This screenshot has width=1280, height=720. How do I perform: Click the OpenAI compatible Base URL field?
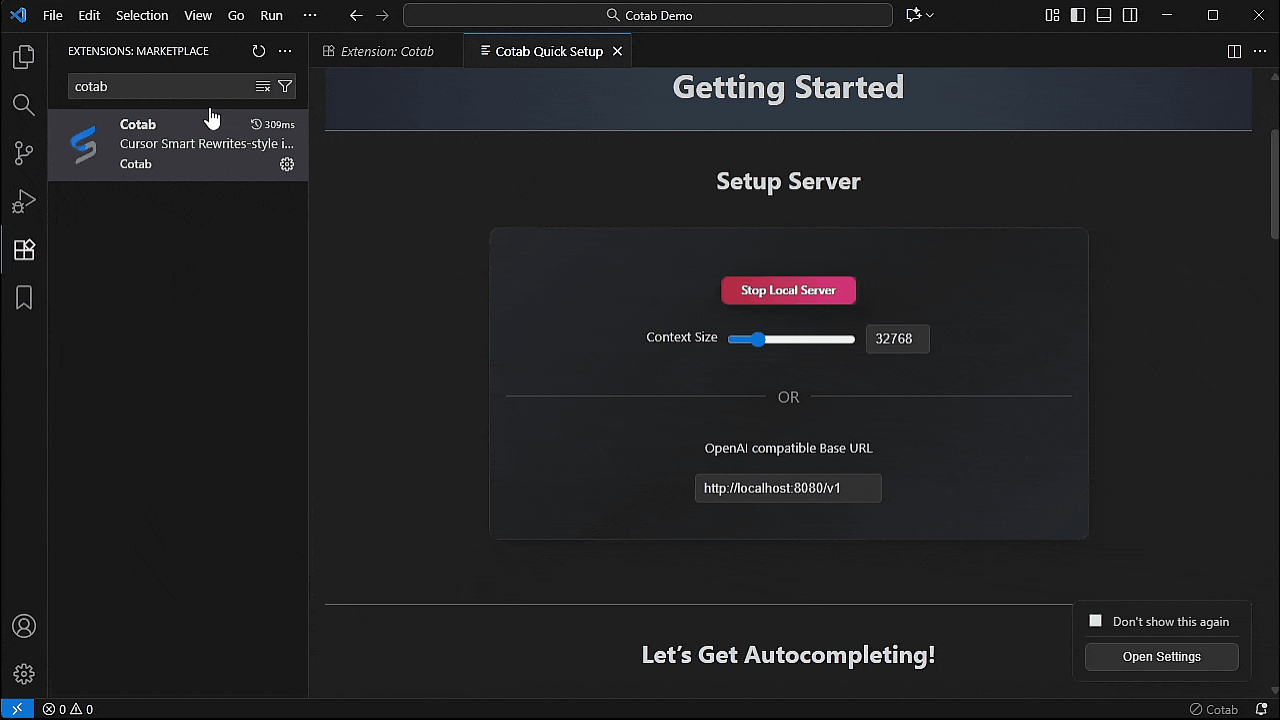(x=788, y=488)
